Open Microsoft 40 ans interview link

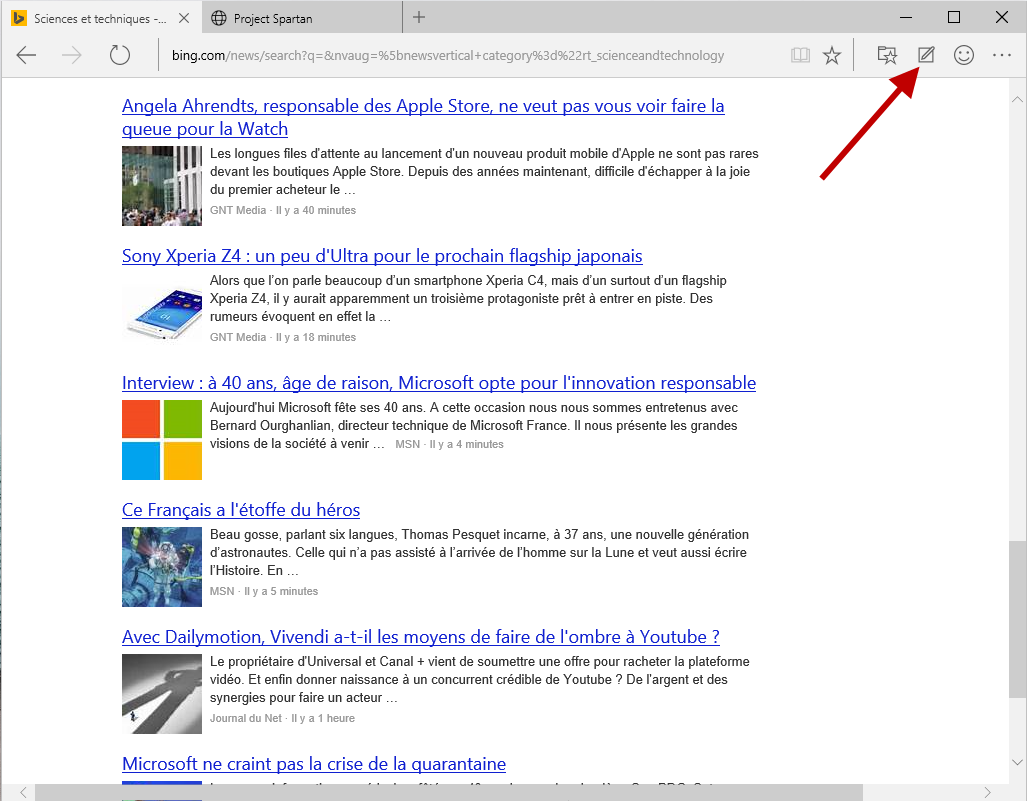pos(439,382)
